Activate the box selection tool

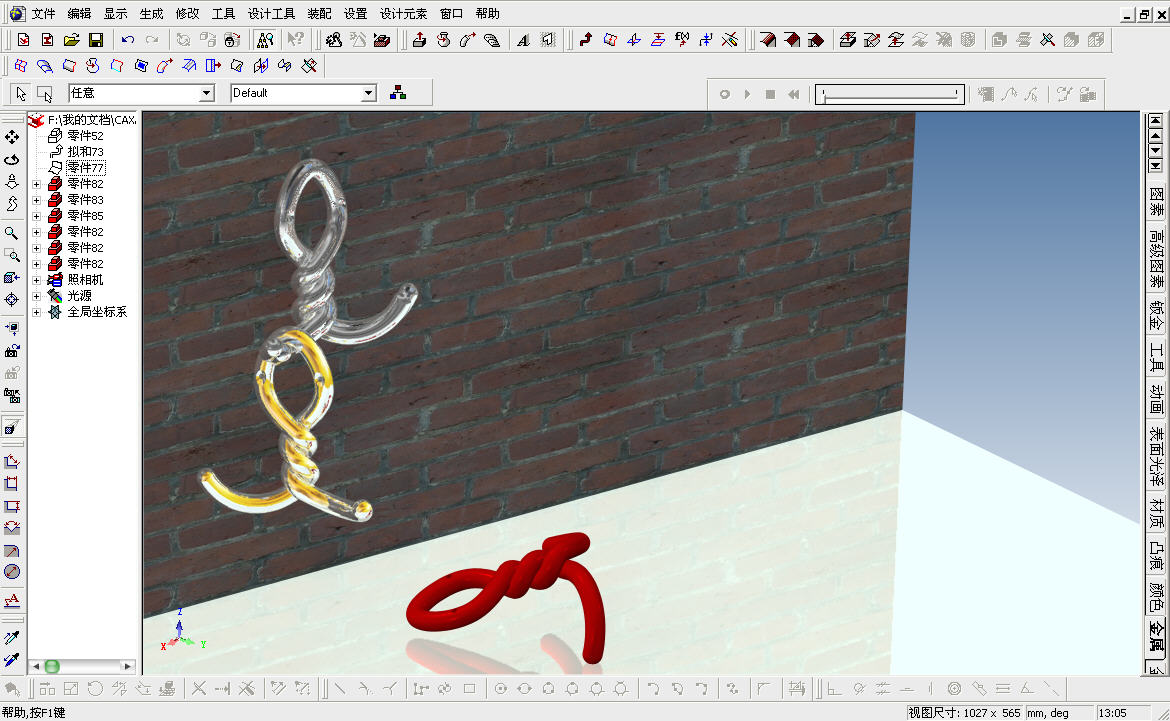tap(45, 93)
